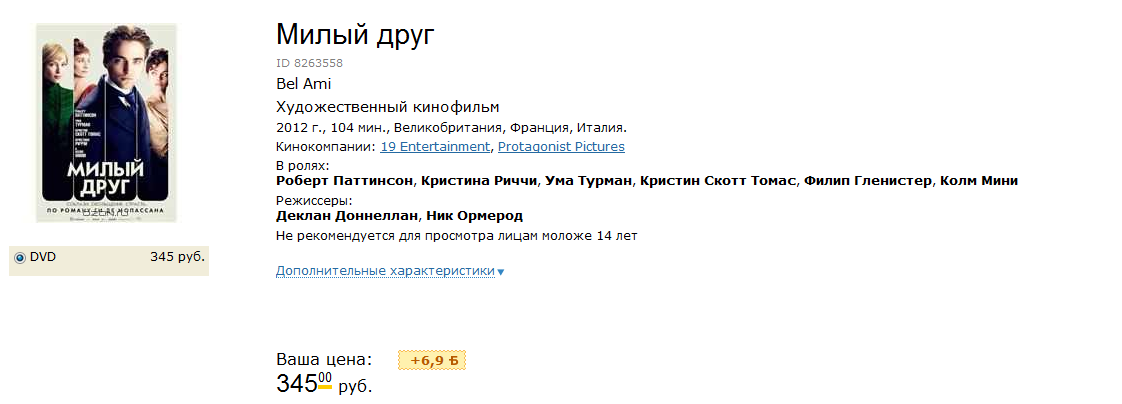Click the +6,9 bonus points badge

[432, 360]
